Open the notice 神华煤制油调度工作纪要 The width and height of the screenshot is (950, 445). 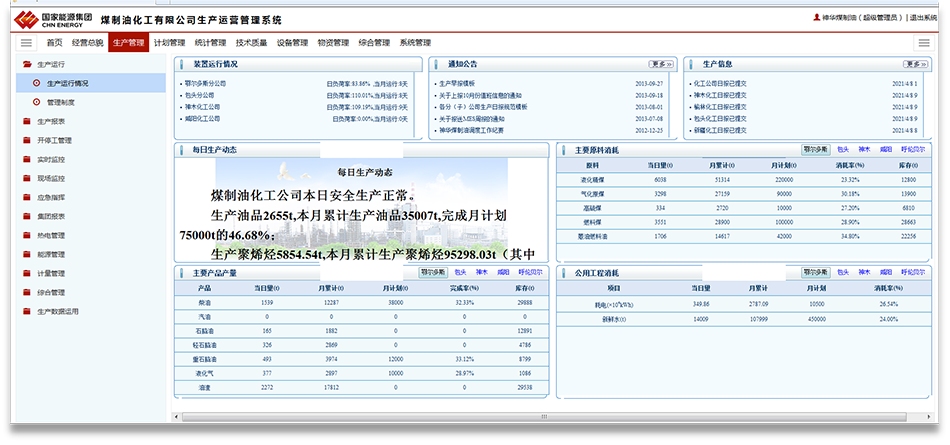click(x=471, y=130)
